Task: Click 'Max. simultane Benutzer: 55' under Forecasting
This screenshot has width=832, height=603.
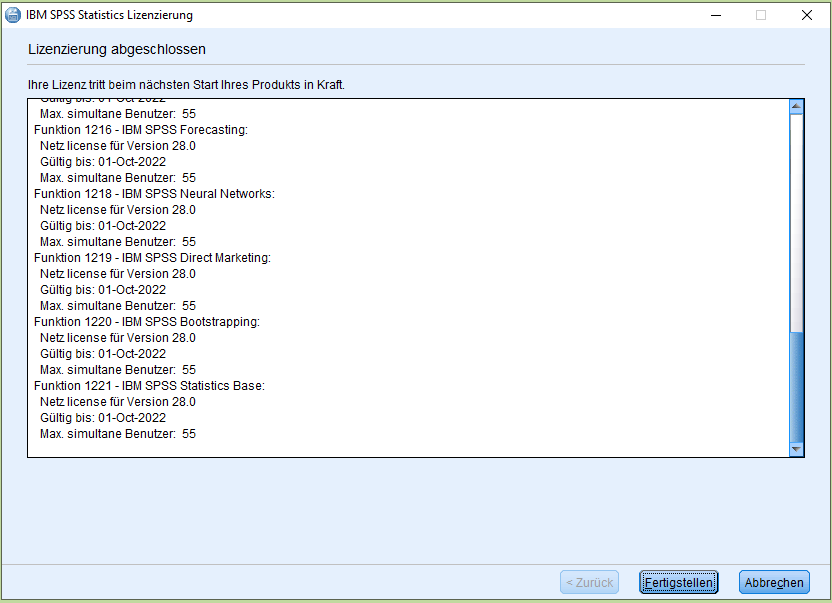Action: (118, 177)
